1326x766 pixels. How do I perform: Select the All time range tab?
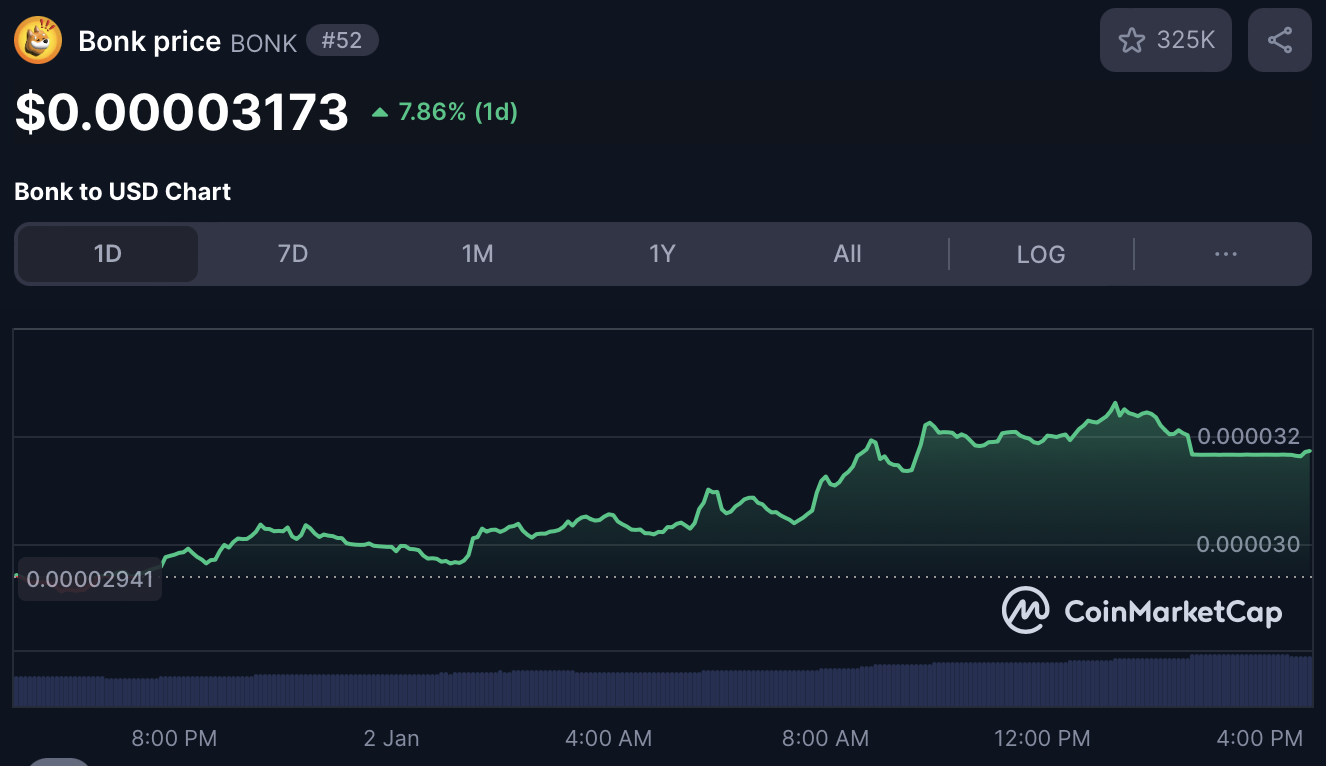847,254
